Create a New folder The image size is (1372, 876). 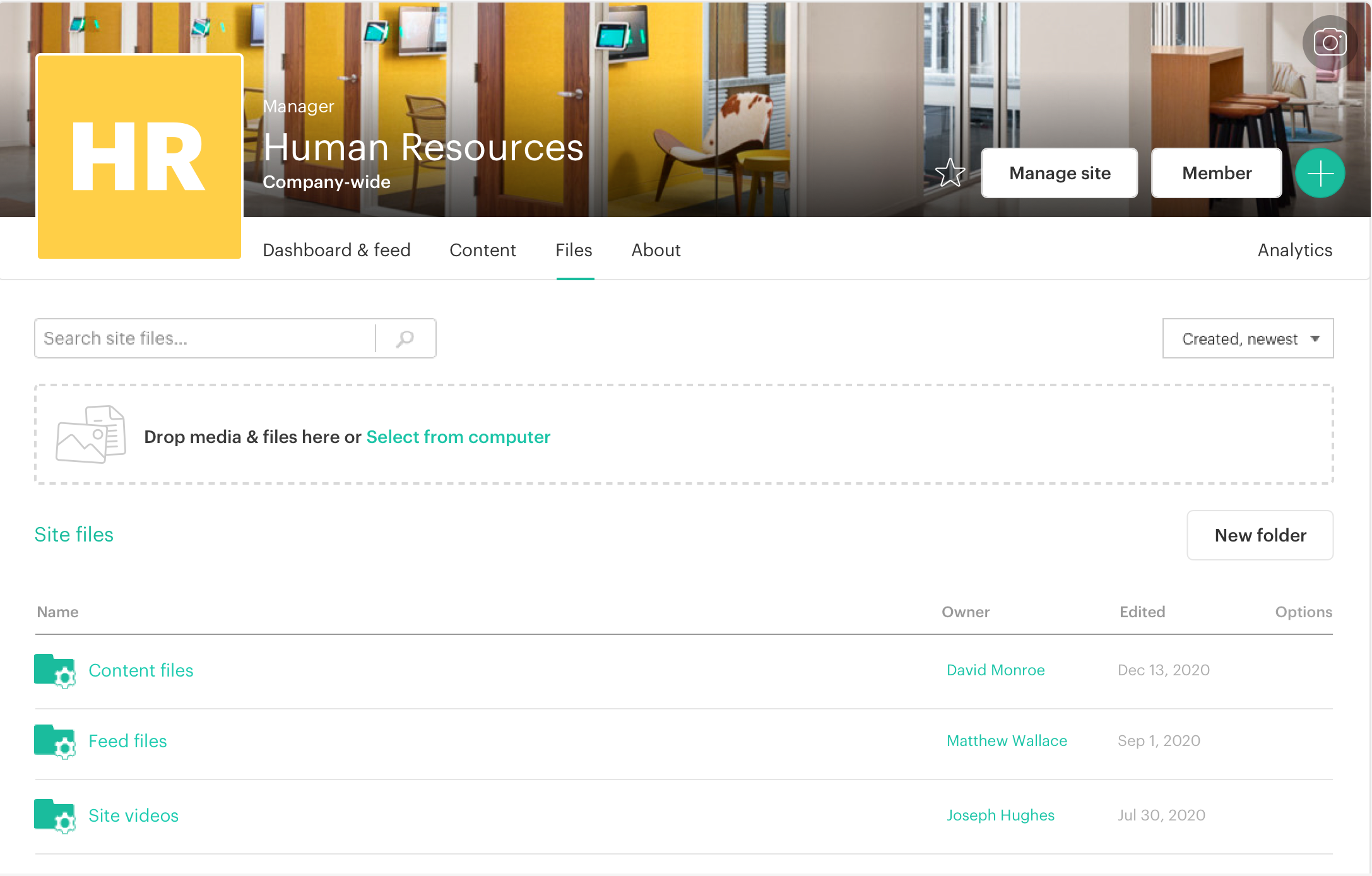pyautogui.click(x=1260, y=535)
